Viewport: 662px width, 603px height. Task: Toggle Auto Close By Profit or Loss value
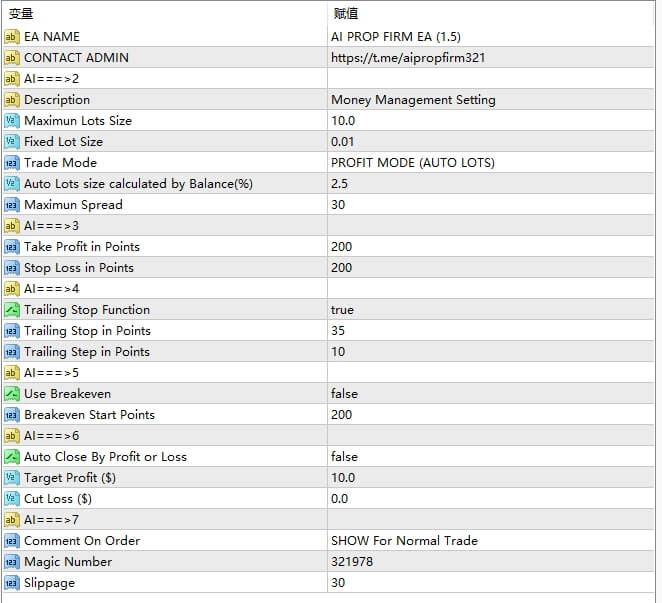344,457
